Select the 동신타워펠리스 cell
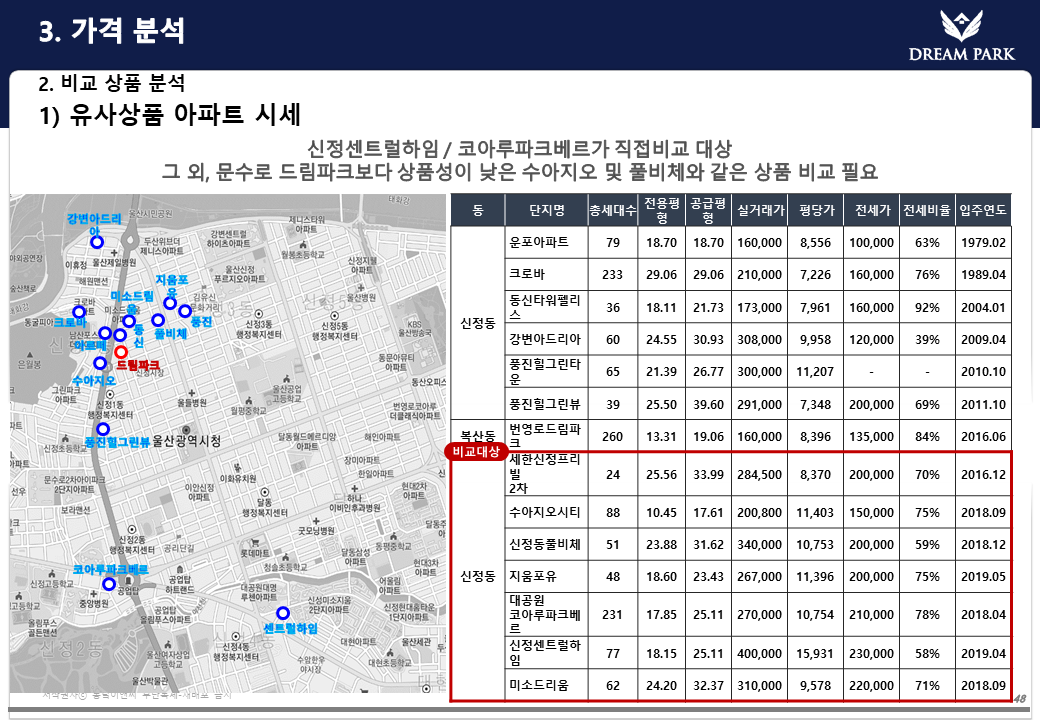The image size is (1040, 720). 545,307
